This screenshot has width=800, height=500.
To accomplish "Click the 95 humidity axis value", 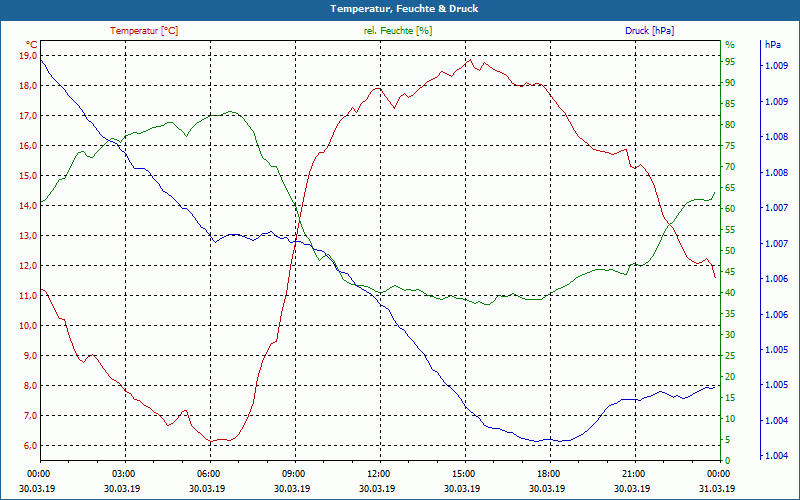I will coord(730,62).
